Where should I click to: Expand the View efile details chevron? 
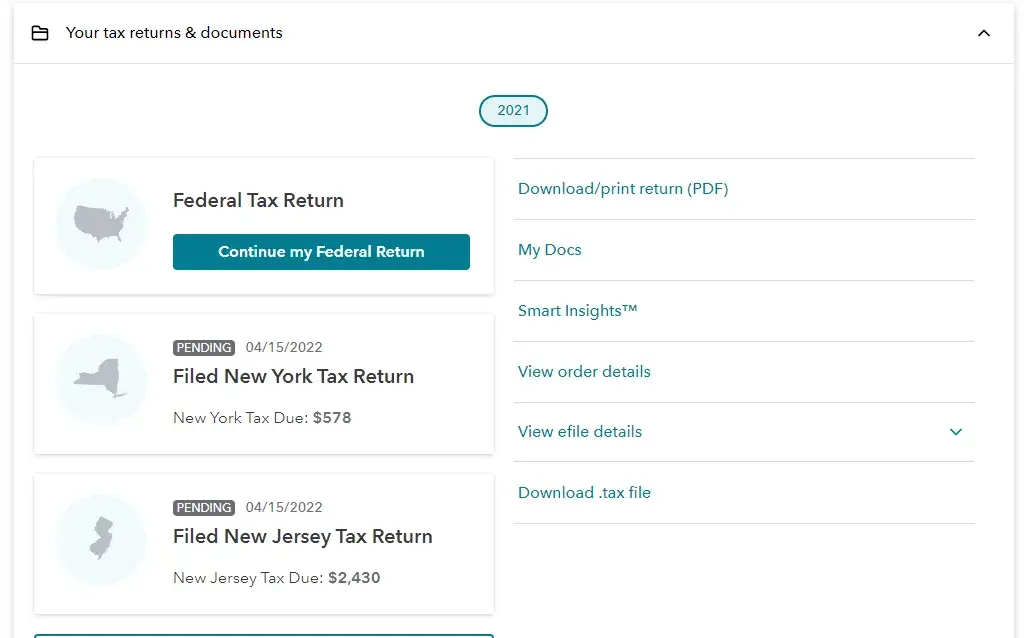click(956, 432)
